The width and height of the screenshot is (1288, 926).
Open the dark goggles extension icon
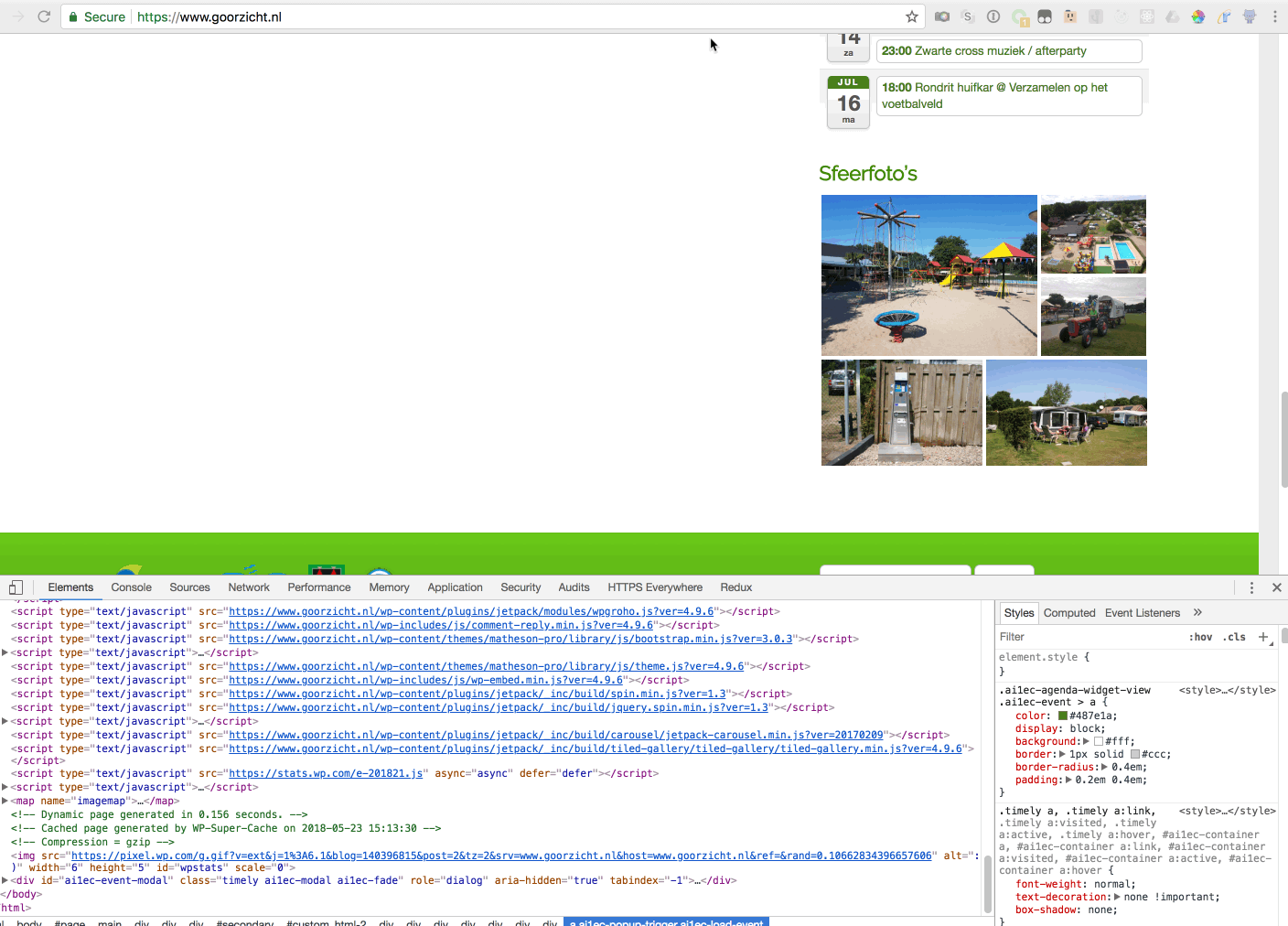[x=1045, y=16]
